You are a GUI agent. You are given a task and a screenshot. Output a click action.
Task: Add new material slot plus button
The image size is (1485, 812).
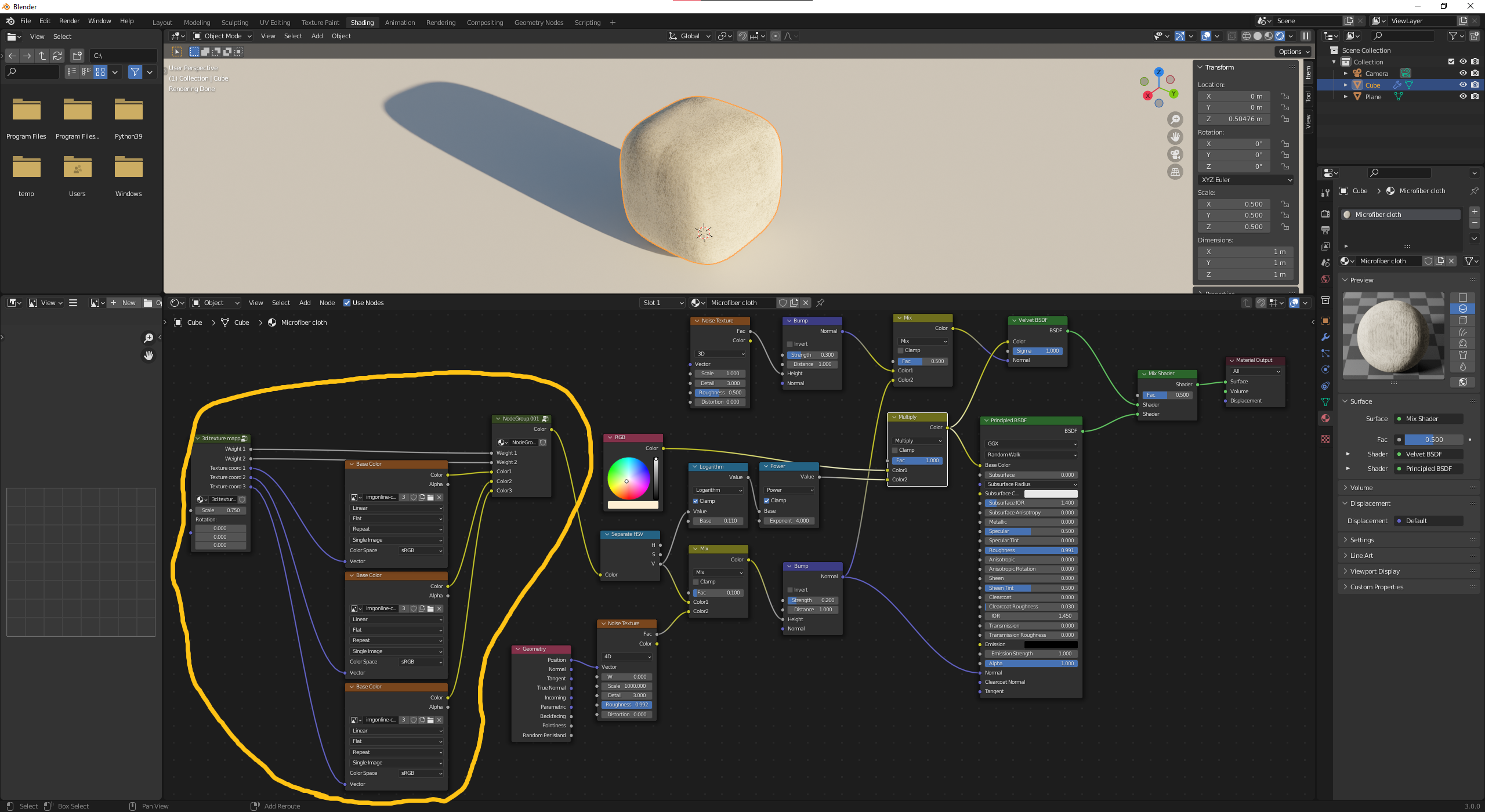tap(1475, 212)
